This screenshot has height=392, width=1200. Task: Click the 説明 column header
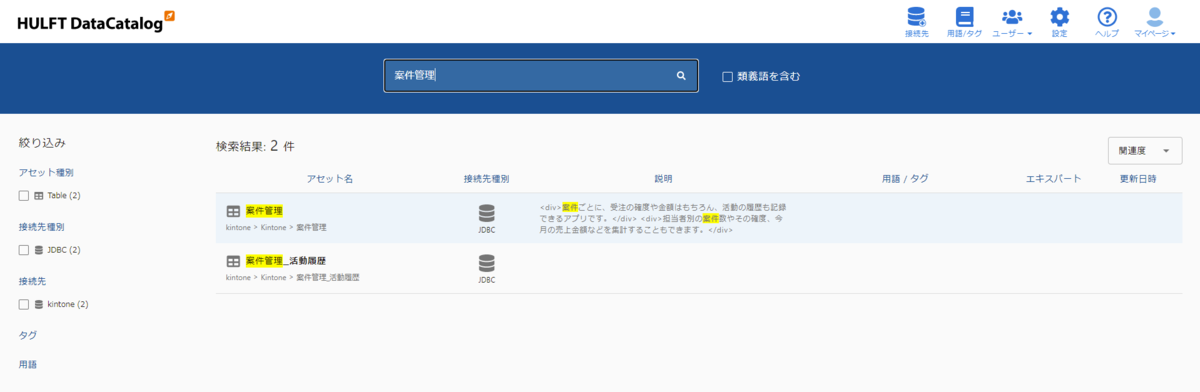click(664, 179)
